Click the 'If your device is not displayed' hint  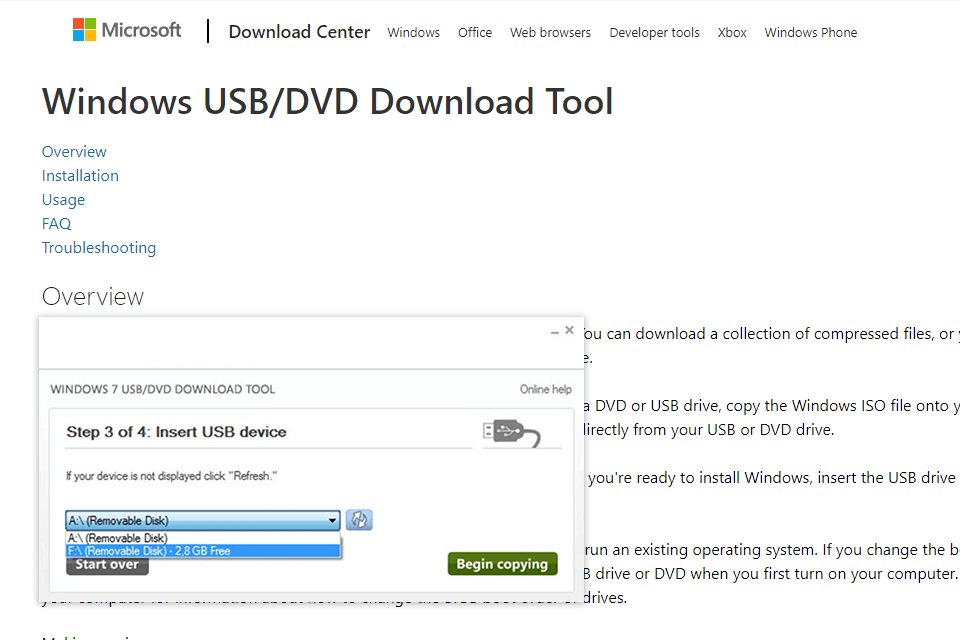[x=171, y=476]
